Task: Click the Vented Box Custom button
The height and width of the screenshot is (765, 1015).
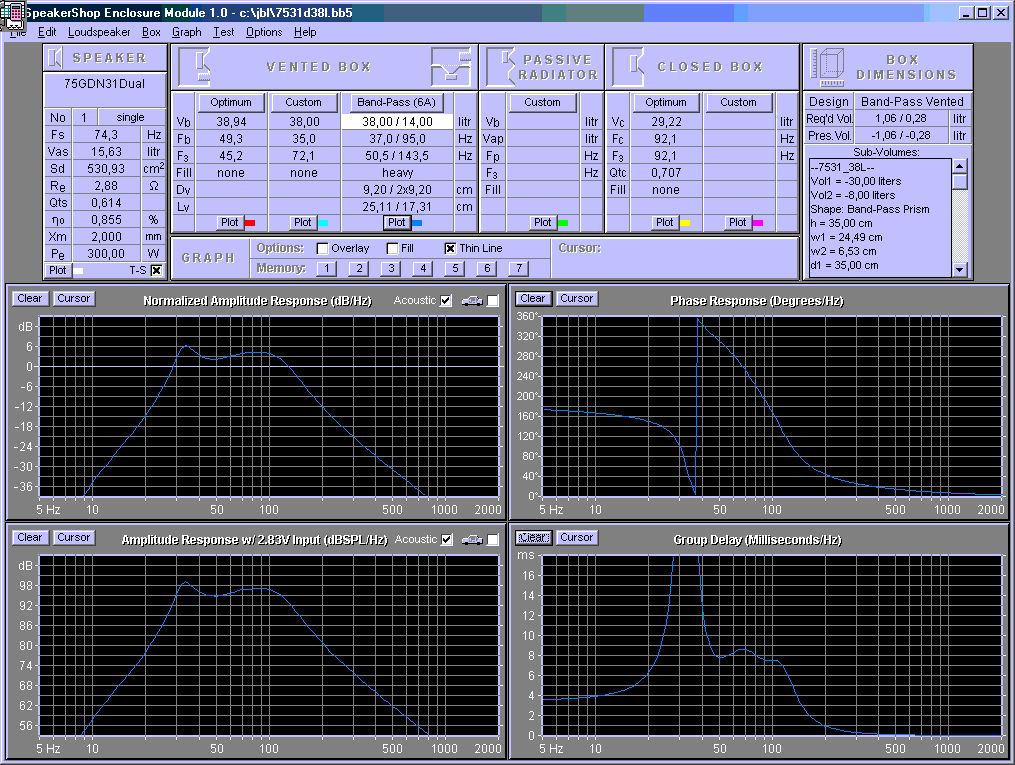Action: point(304,102)
